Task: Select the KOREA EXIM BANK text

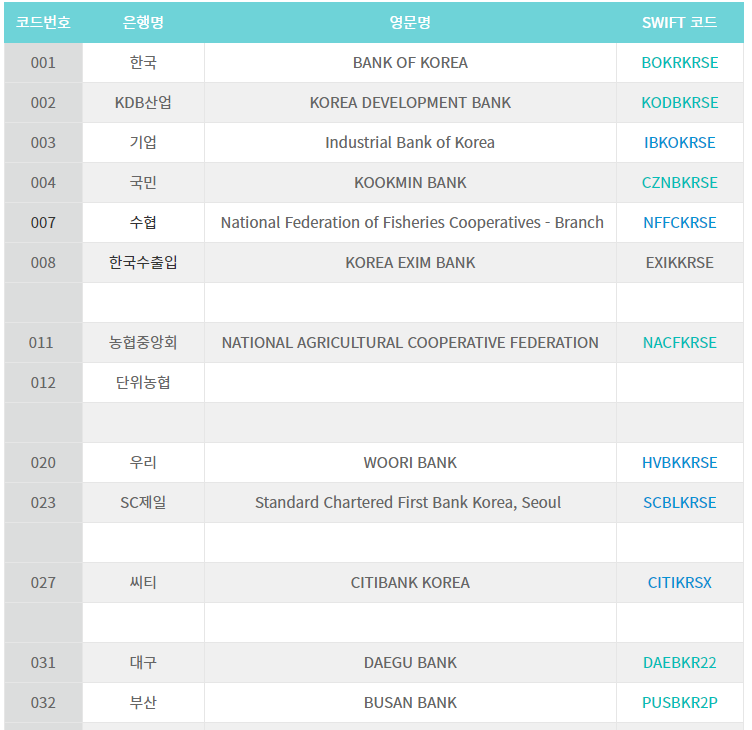Action: coord(410,263)
